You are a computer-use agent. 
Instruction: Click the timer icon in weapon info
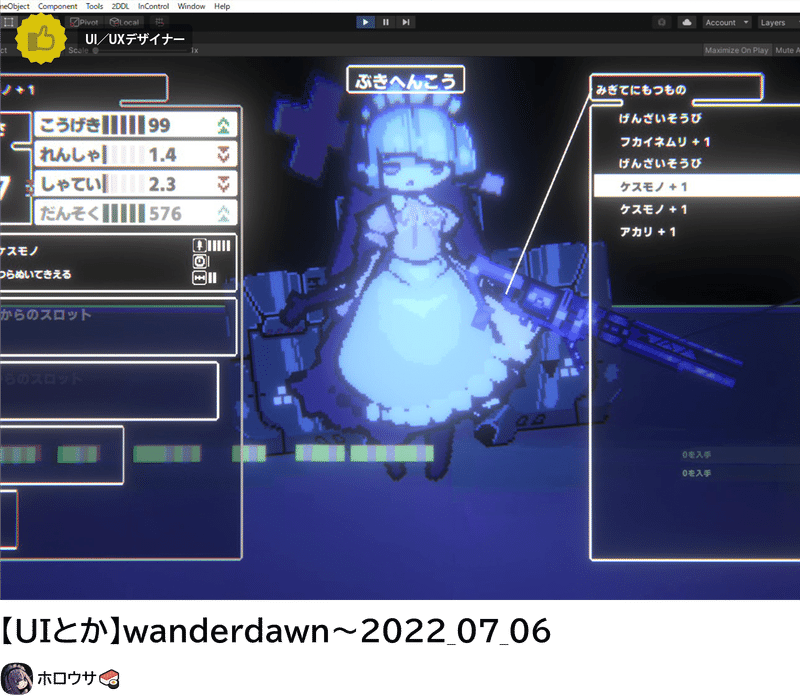tap(199, 262)
